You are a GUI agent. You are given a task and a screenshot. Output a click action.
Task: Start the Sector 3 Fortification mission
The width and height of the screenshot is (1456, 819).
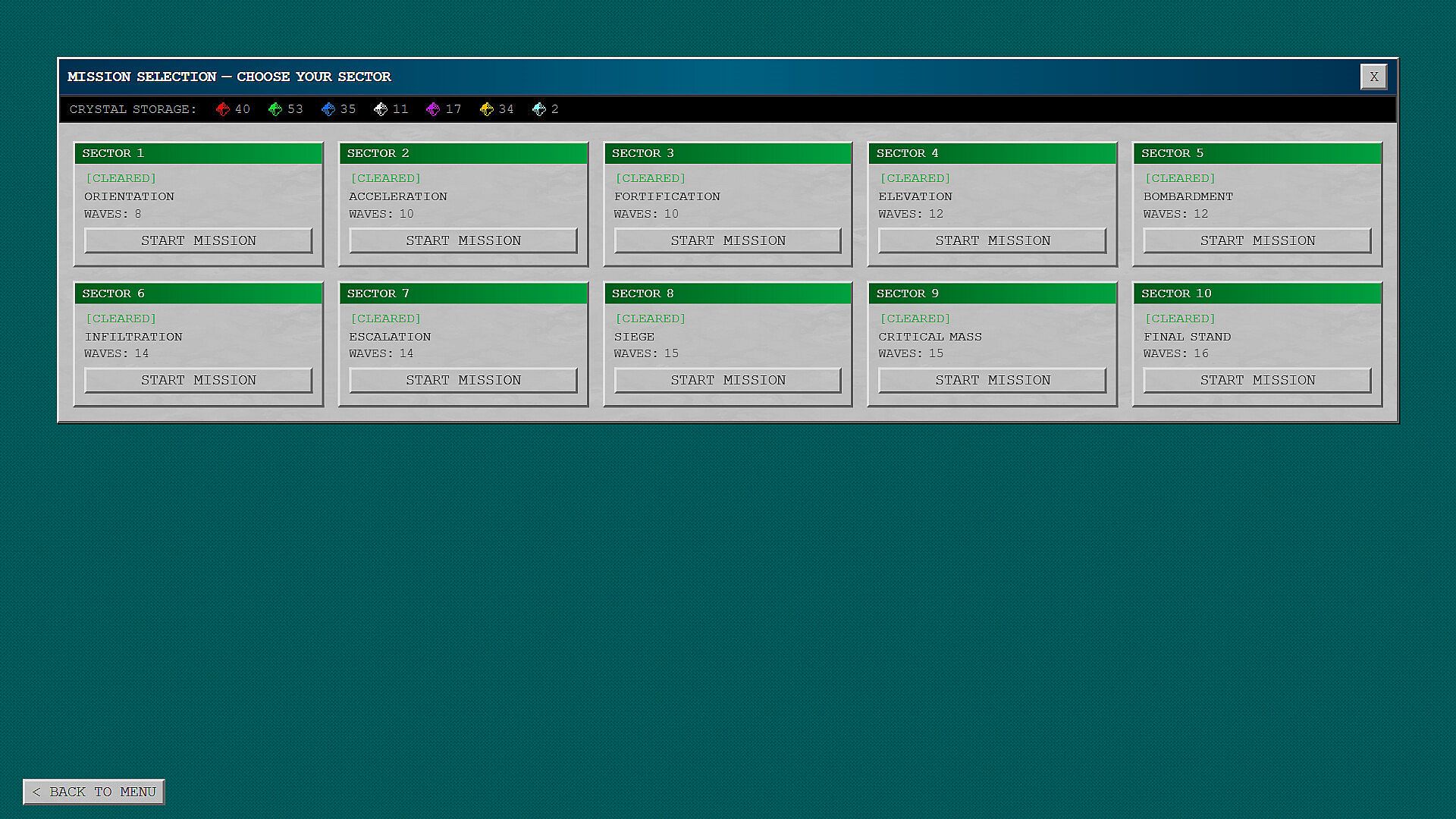(727, 240)
